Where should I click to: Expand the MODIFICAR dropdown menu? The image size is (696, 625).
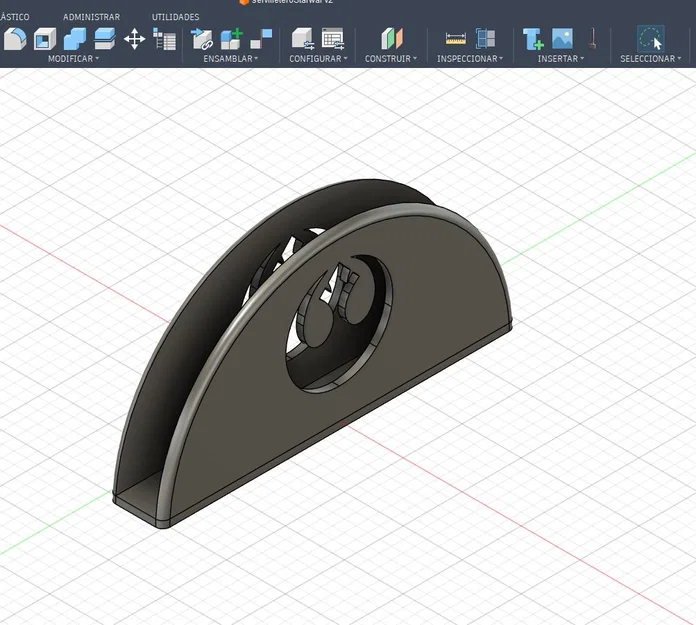click(73, 59)
